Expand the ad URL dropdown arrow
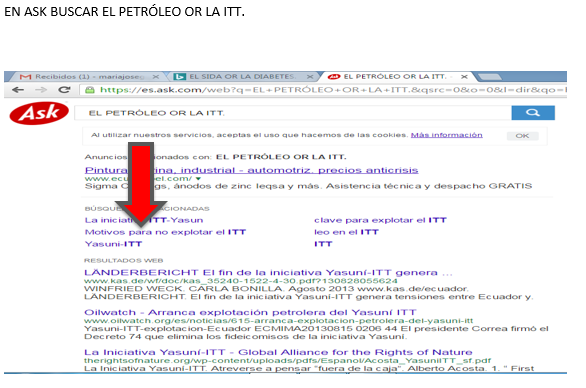This screenshot has height=388, width=586. click(x=198, y=179)
